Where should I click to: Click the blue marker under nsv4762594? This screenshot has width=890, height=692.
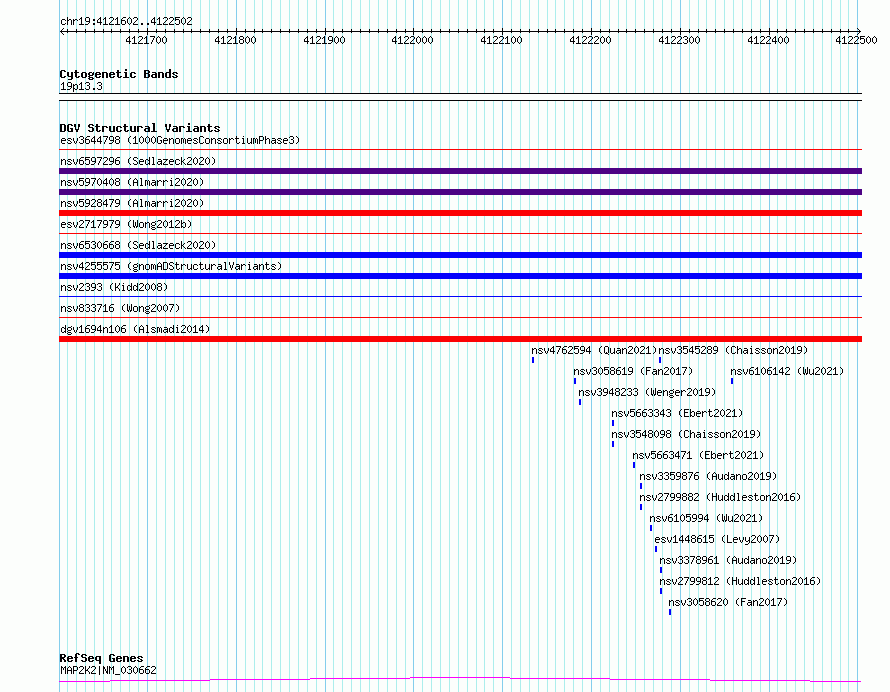tap(533, 360)
